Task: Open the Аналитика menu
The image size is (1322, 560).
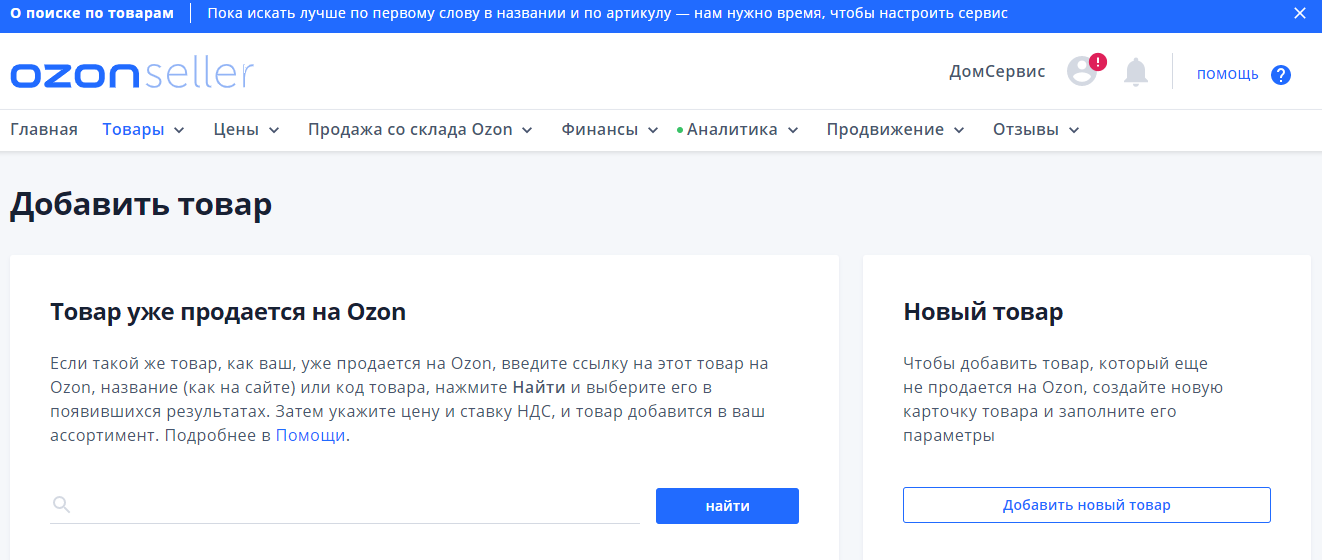Action: [731, 129]
